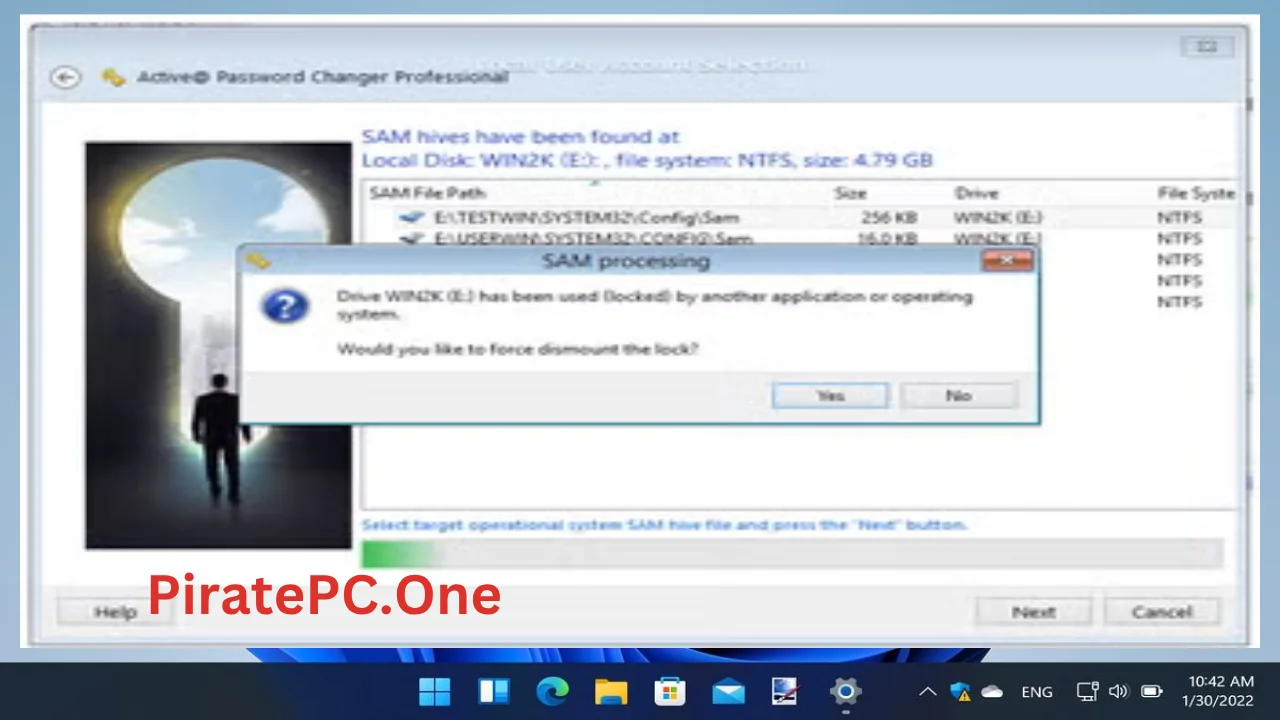Select the E:\TESTWIN\SYSTEM32\Config\Sam row
Viewport: 1280px width, 720px height.
pyautogui.click(x=800, y=217)
